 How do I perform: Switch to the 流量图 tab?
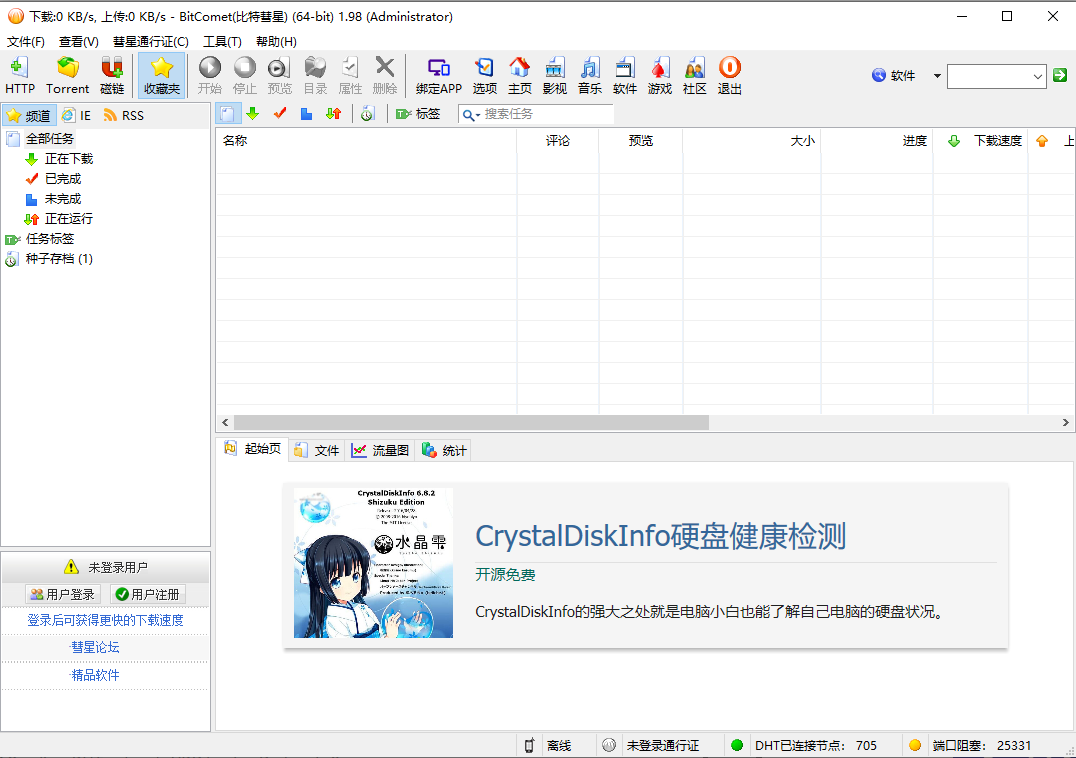380,450
